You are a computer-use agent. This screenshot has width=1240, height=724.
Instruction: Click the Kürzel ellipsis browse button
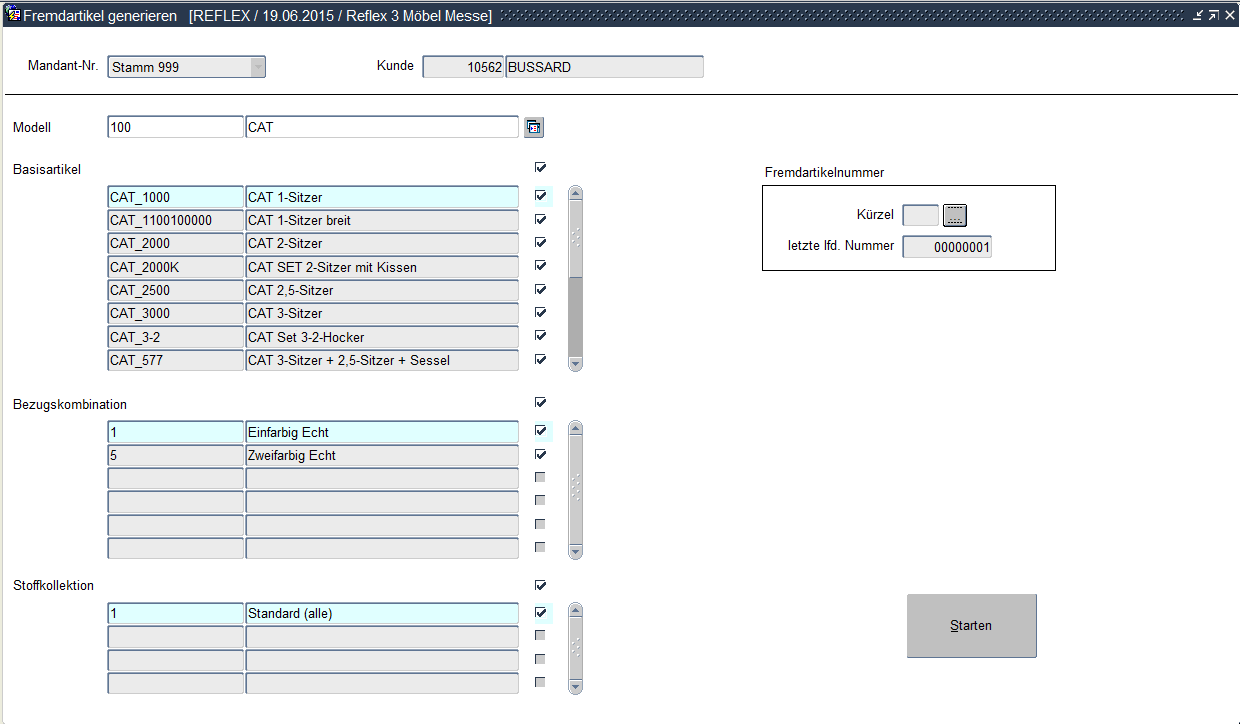955,215
